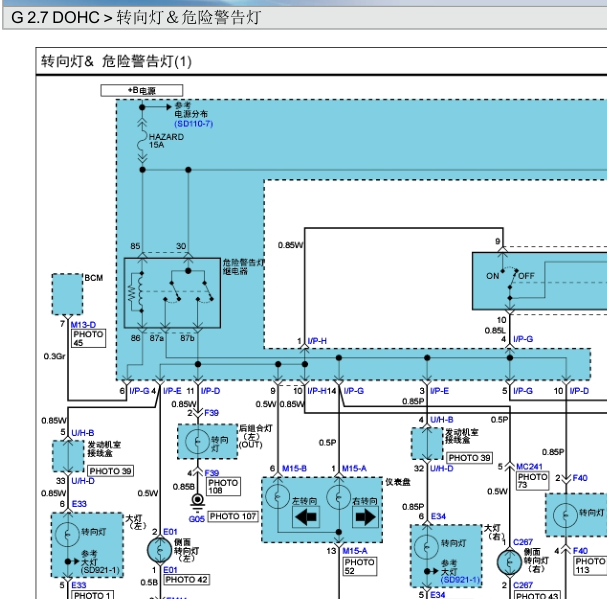Open PHOTO 39 box near U/H-D pin 32

point(469,458)
